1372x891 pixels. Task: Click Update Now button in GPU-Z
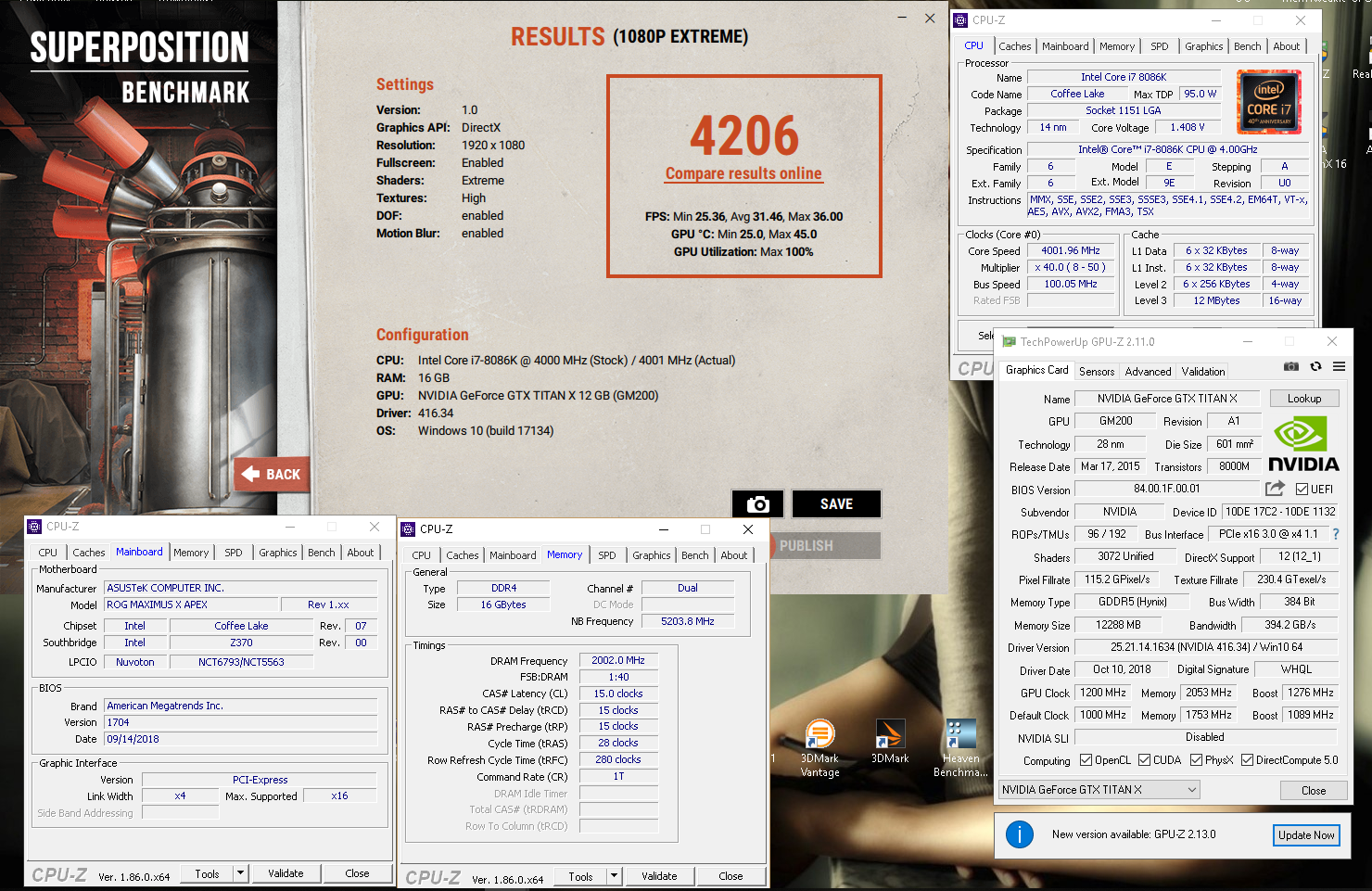pos(1306,834)
